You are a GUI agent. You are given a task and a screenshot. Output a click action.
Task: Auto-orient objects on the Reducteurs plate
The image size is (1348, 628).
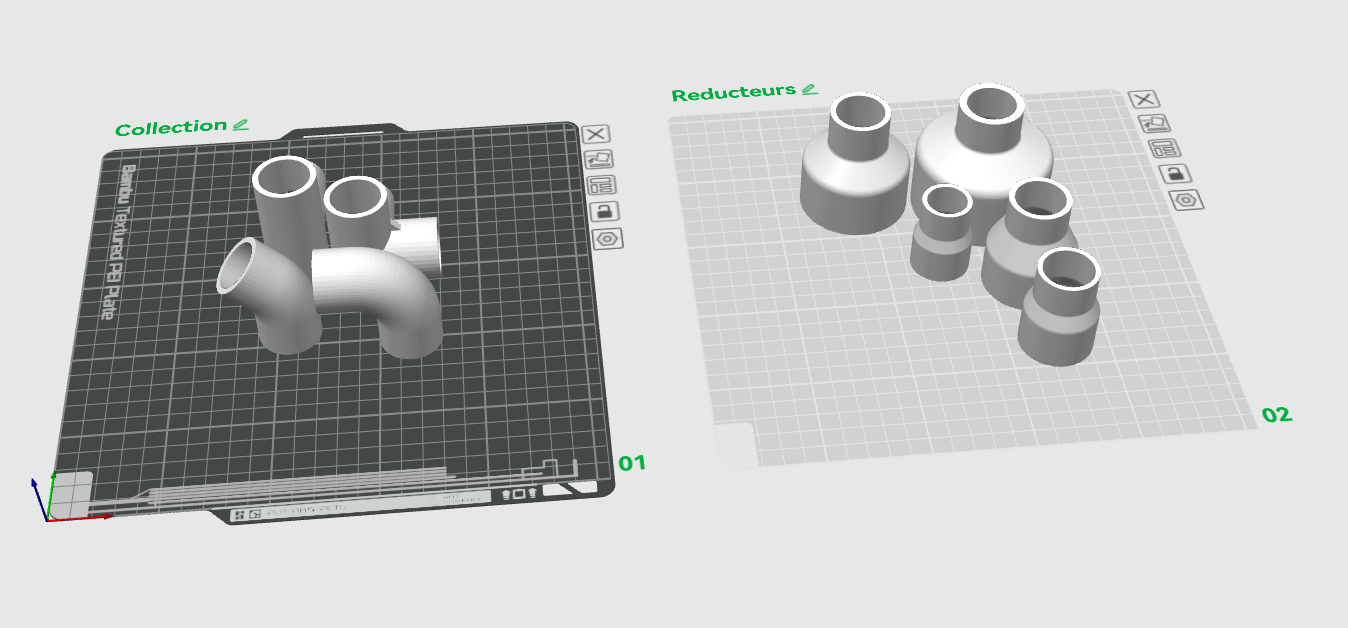(x=1155, y=123)
